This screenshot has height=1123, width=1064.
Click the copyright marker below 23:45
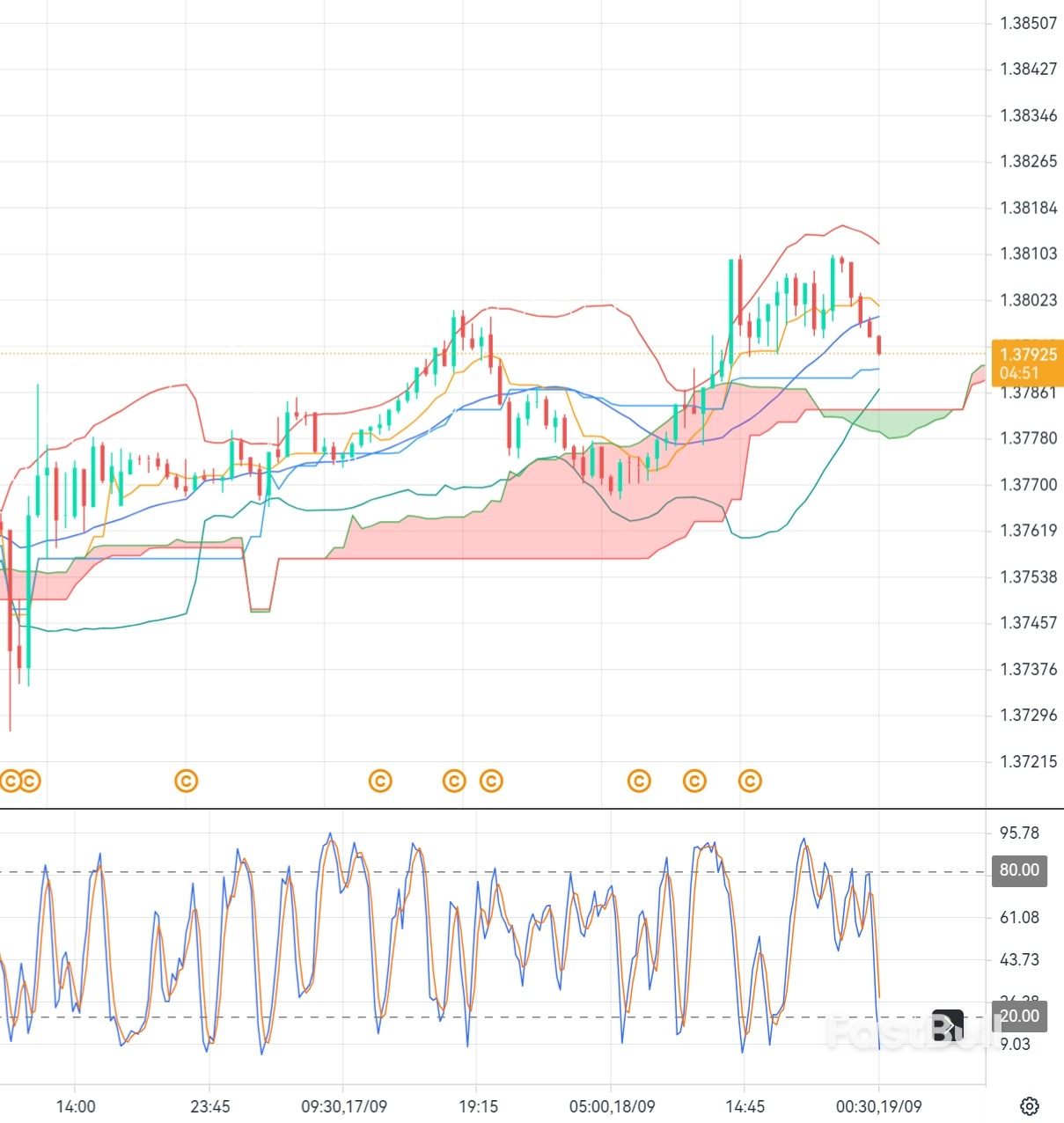[x=186, y=780]
